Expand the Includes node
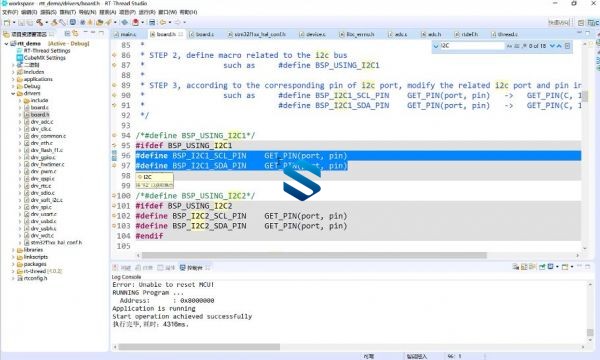Screen dimensions: 600x360 click(x=13, y=72)
